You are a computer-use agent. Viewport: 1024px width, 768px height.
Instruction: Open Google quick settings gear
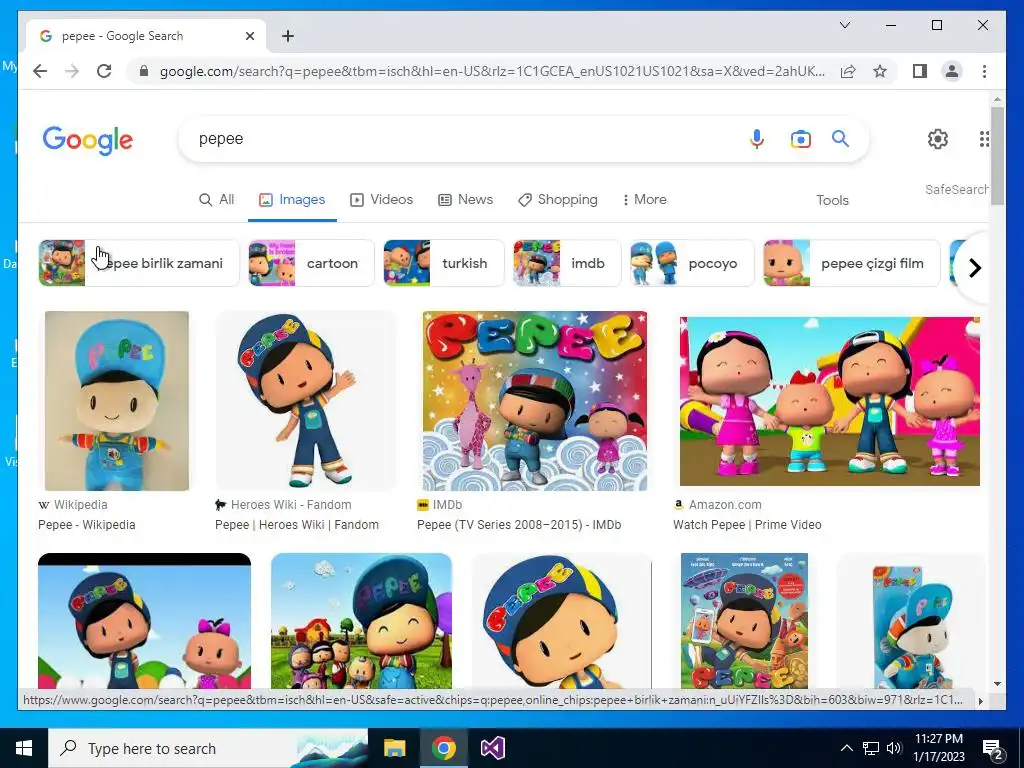(938, 138)
